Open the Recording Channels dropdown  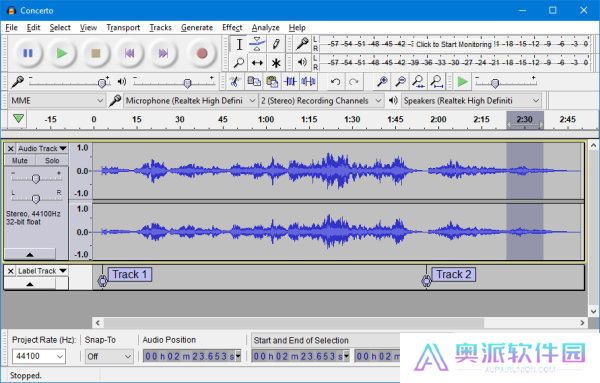pos(321,101)
